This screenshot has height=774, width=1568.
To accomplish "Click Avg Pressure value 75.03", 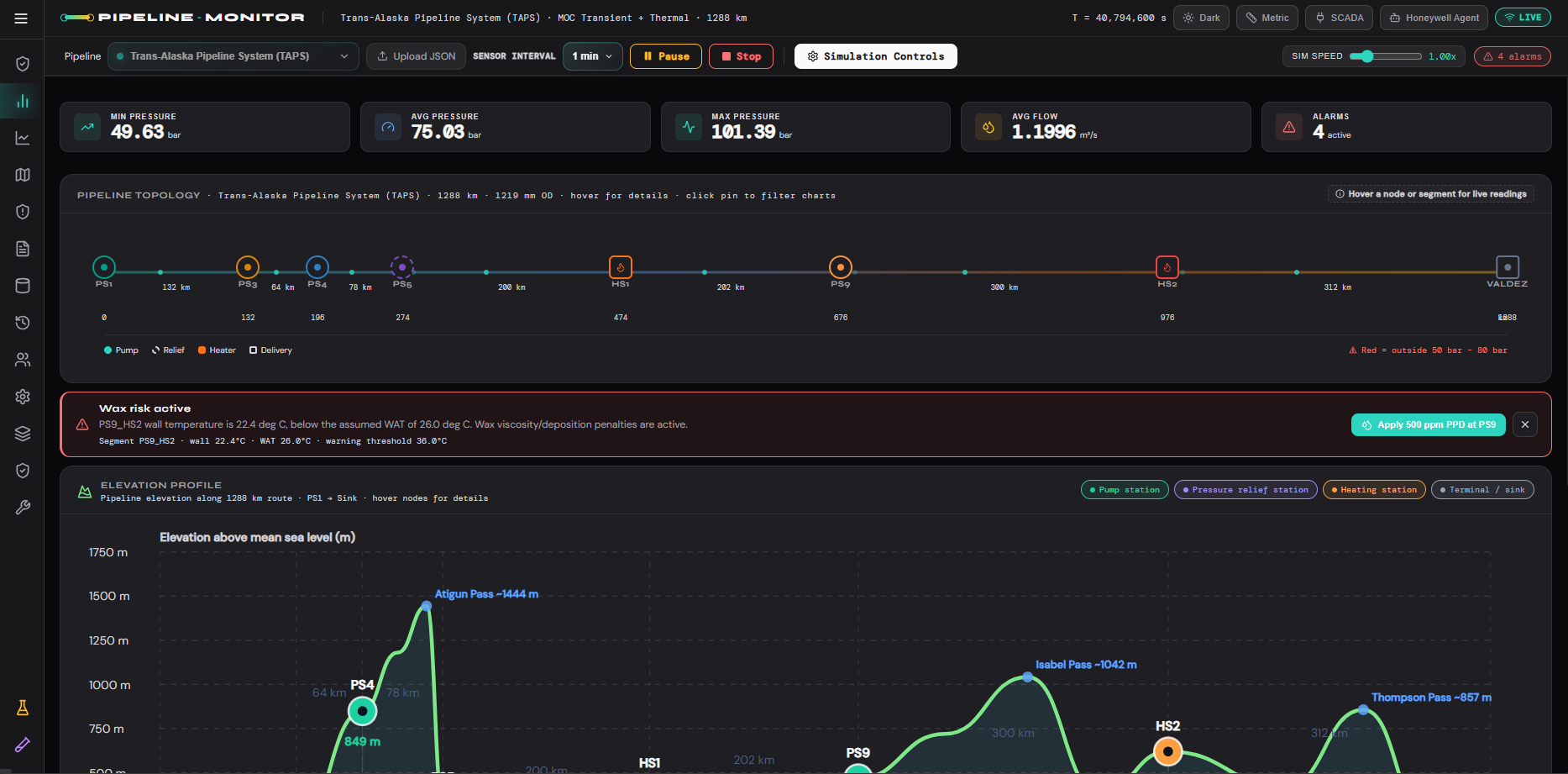I will click(438, 132).
